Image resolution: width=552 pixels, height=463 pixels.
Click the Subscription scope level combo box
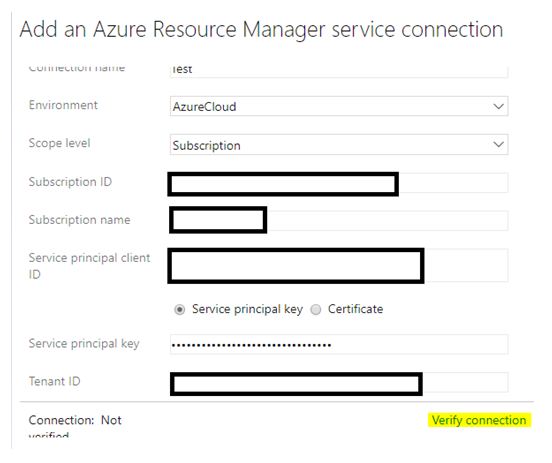click(x=339, y=144)
